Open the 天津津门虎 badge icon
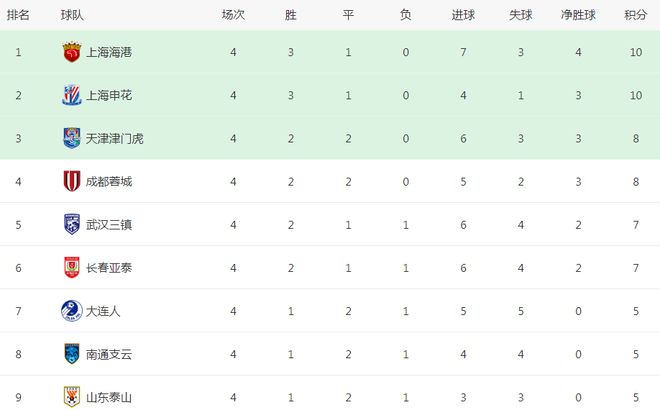 point(72,138)
